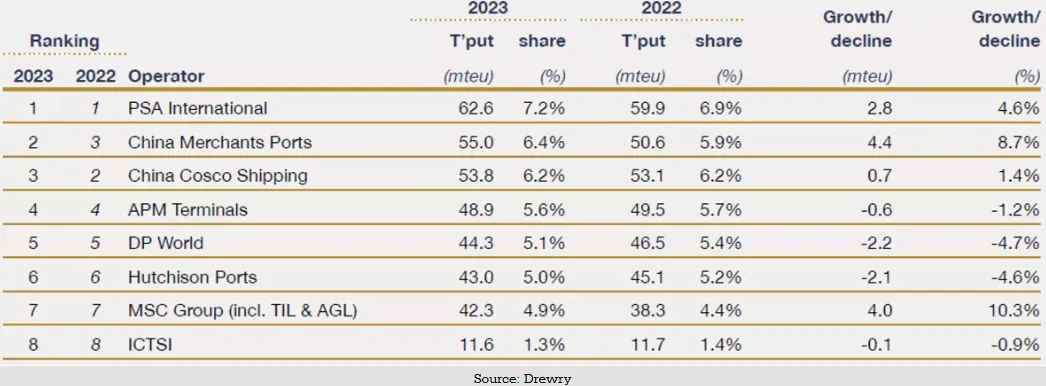Select the -2.1 mteu decline for Hutchison

tap(877, 277)
